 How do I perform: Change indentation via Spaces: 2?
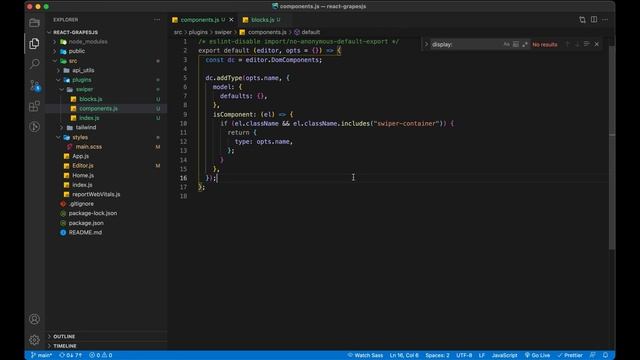coord(437,355)
